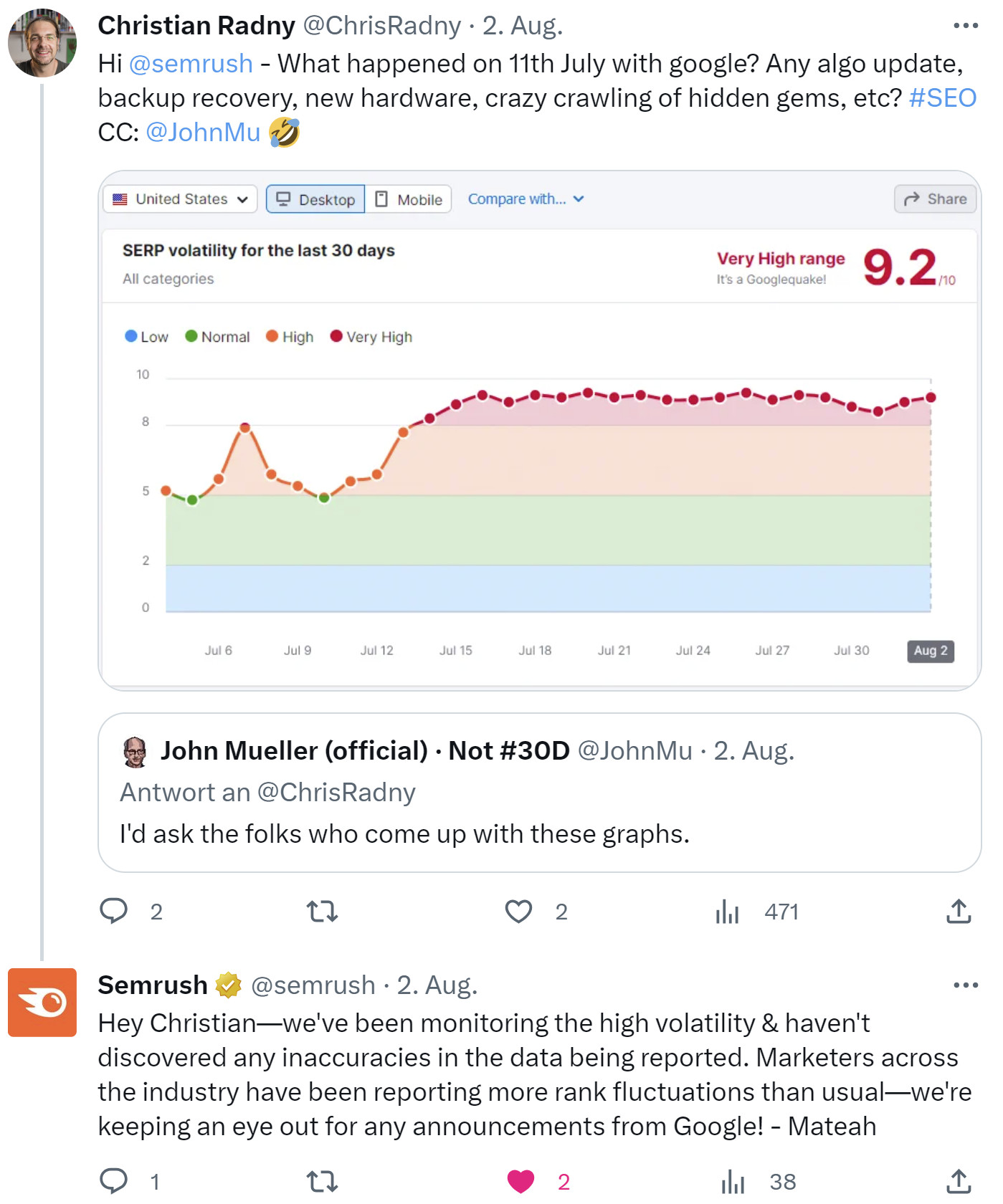Open the United States country dropdown
This screenshot has height=1204, width=1003.
coord(179,199)
